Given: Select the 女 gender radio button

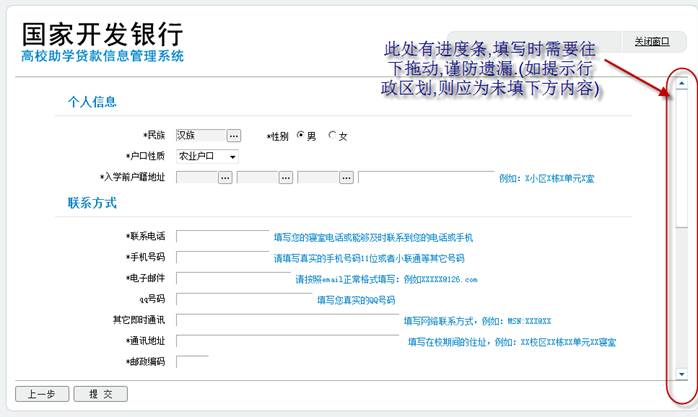Looking at the screenshot, I should [x=333, y=135].
